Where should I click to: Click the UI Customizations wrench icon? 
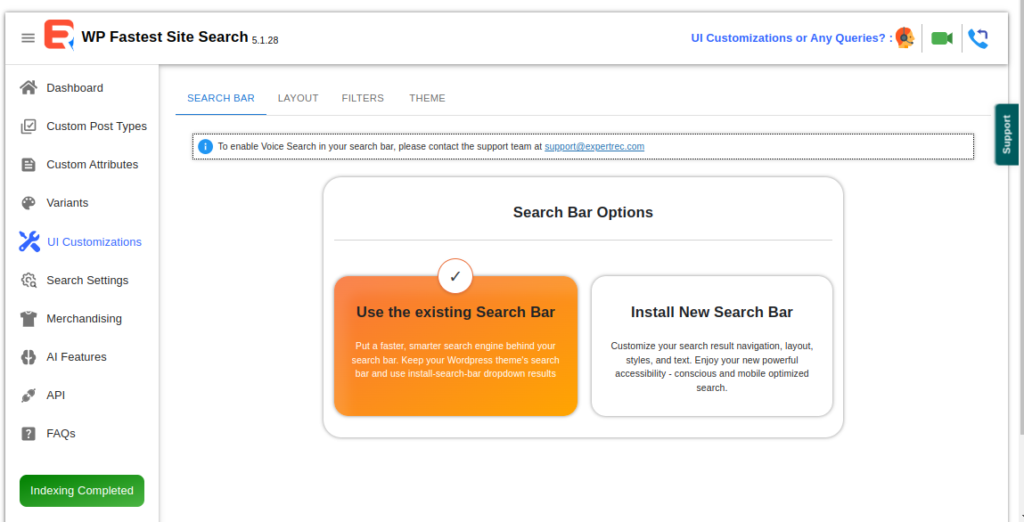pyautogui.click(x=29, y=242)
